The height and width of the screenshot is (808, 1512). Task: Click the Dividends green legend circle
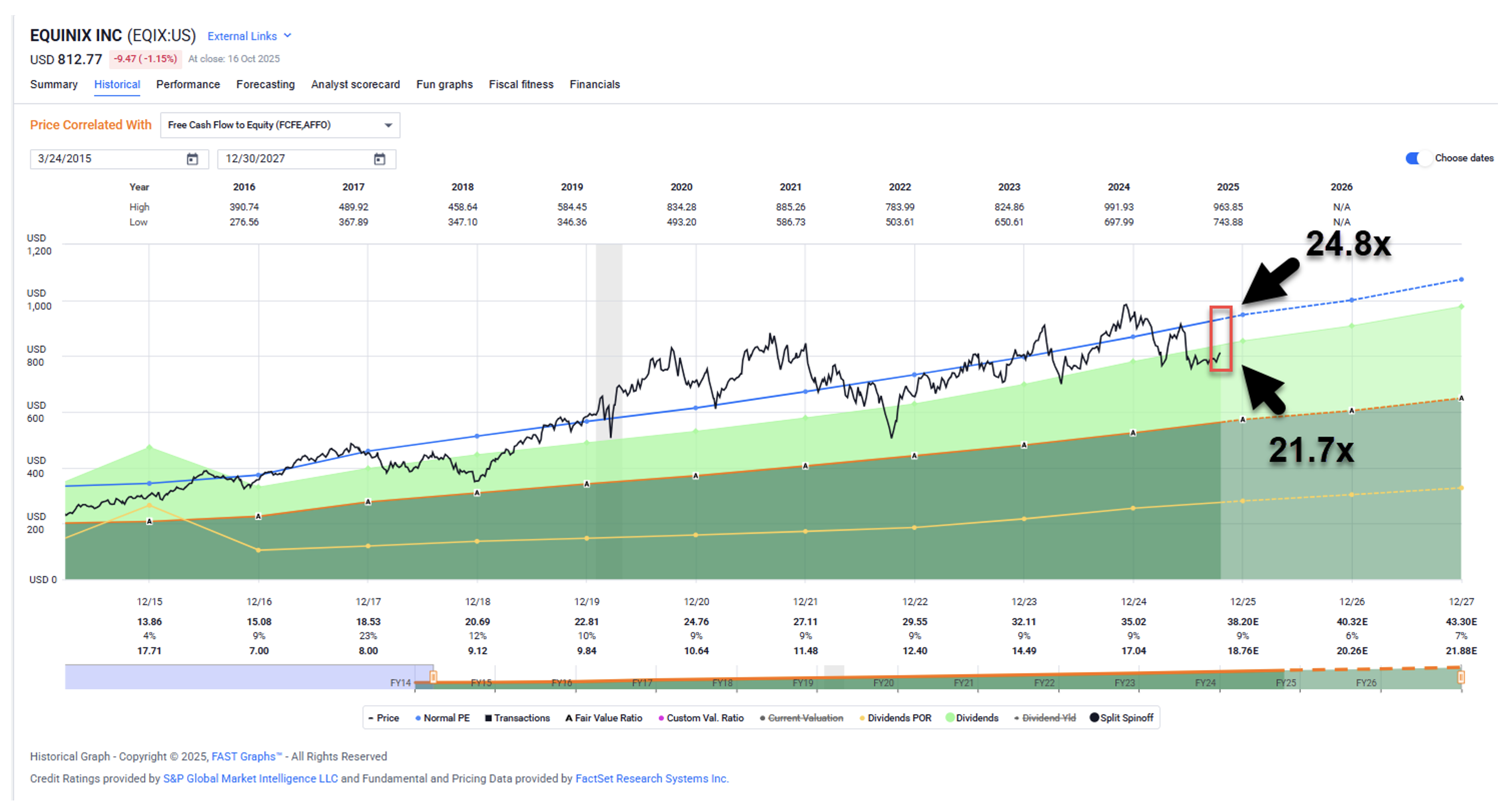[x=950, y=718]
